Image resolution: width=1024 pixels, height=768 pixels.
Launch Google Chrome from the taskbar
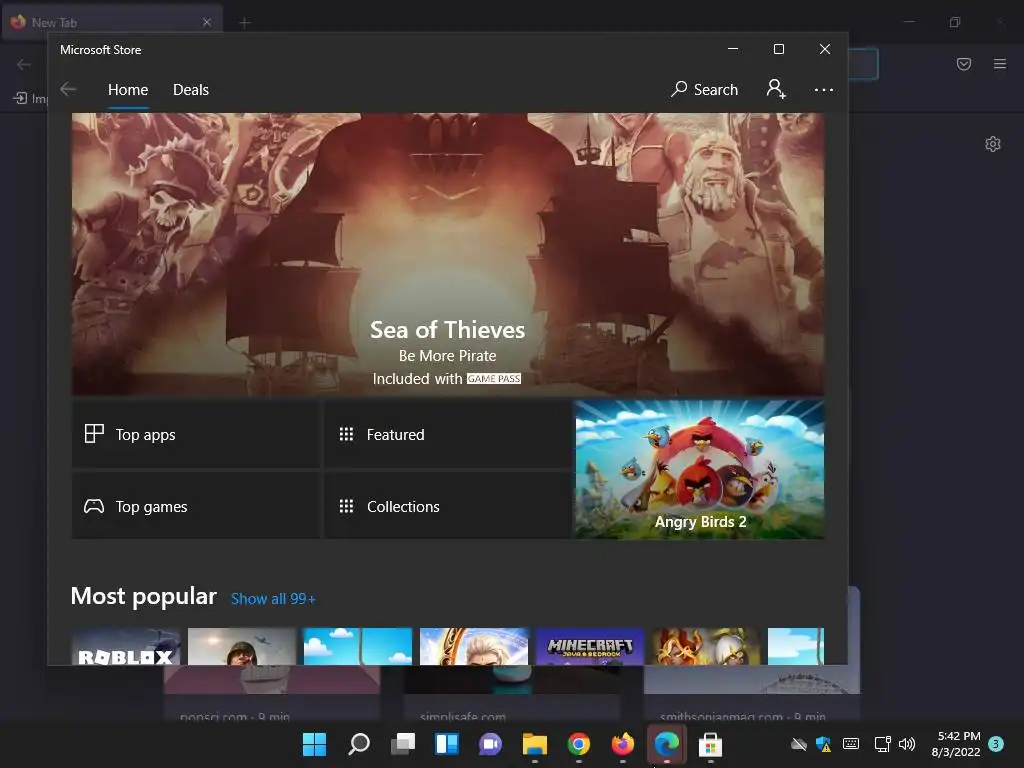tap(579, 744)
